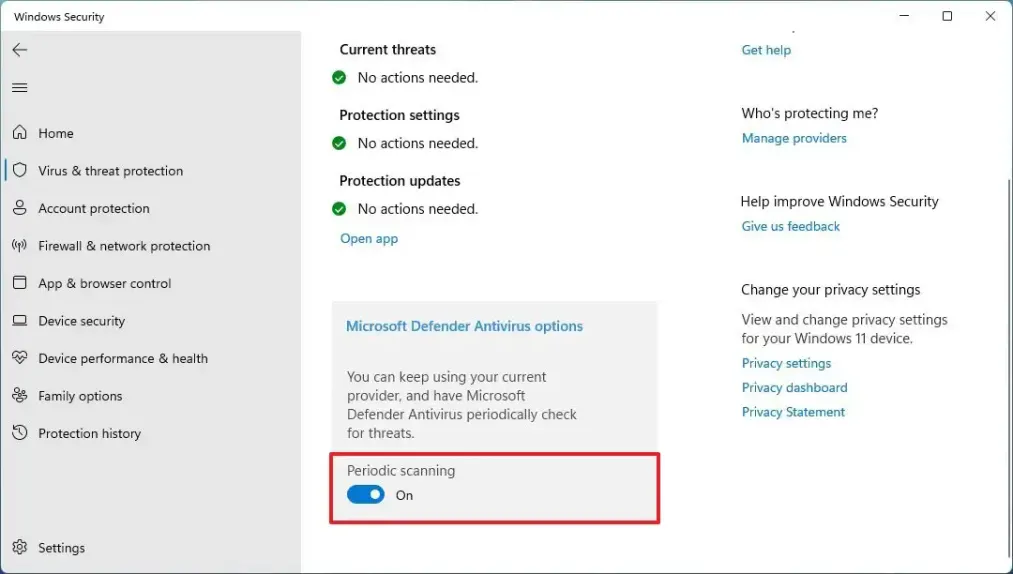1013x574 pixels.
Task: Click the Open app link
Action: tap(369, 239)
